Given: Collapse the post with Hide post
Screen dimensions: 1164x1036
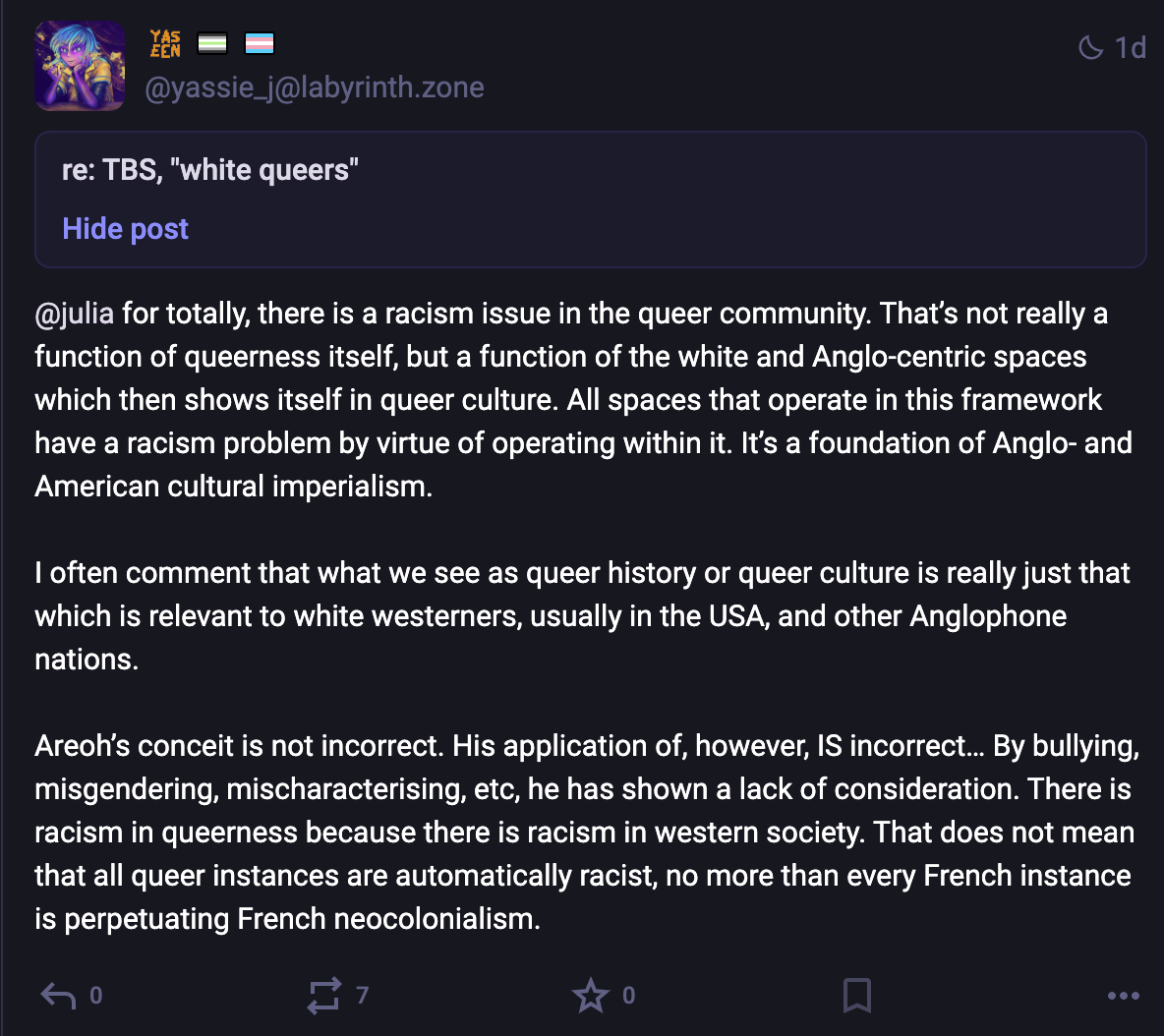Looking at the screenshot, I should tap(125, 229).
